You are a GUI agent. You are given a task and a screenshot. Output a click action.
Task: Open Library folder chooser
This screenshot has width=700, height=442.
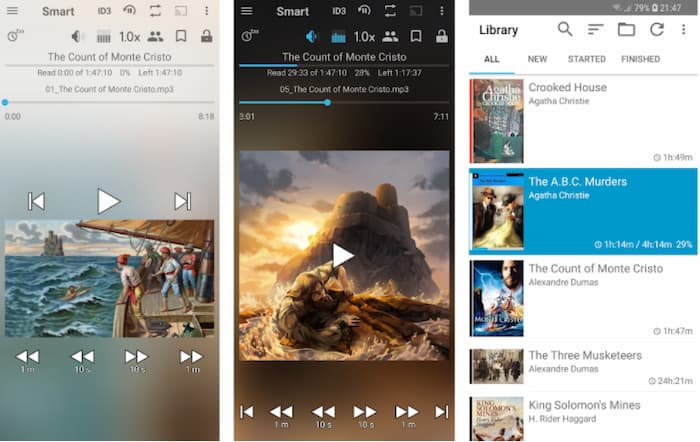pyautogui.click(x=626, y=29)
